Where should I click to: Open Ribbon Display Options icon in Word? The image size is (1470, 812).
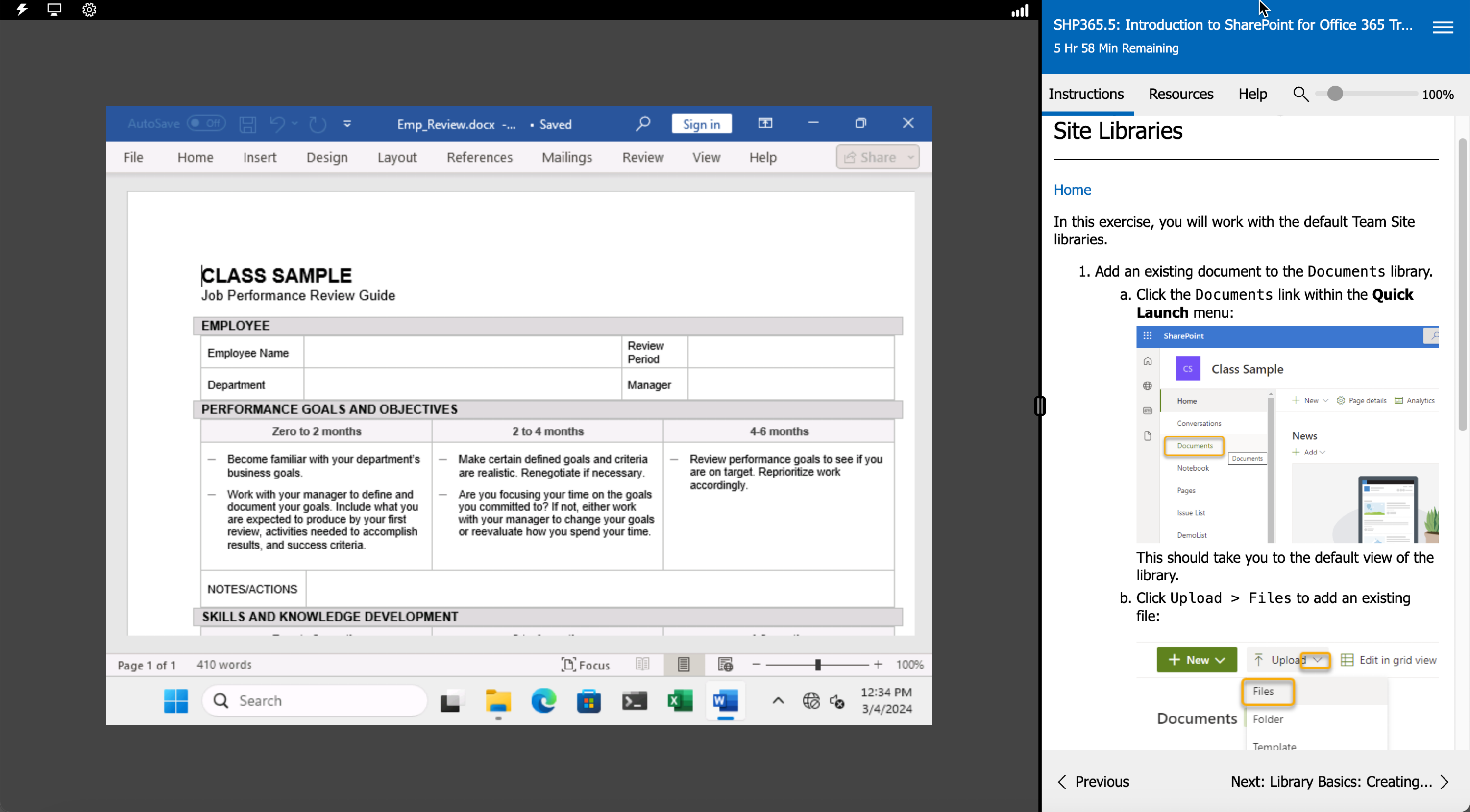click(x=765, y=123)
